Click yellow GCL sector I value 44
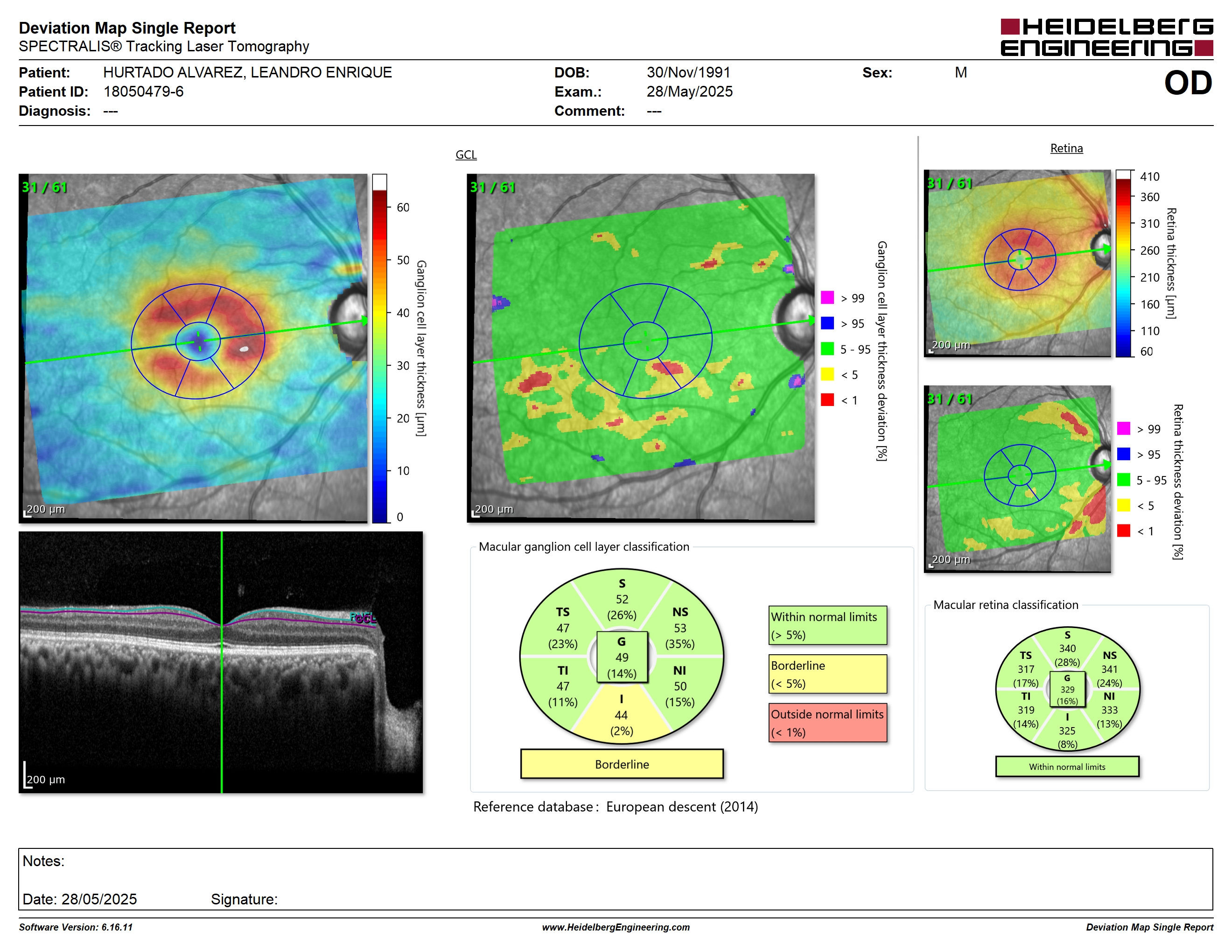This screenshot has height=952, width=1232. coord(621,715)
